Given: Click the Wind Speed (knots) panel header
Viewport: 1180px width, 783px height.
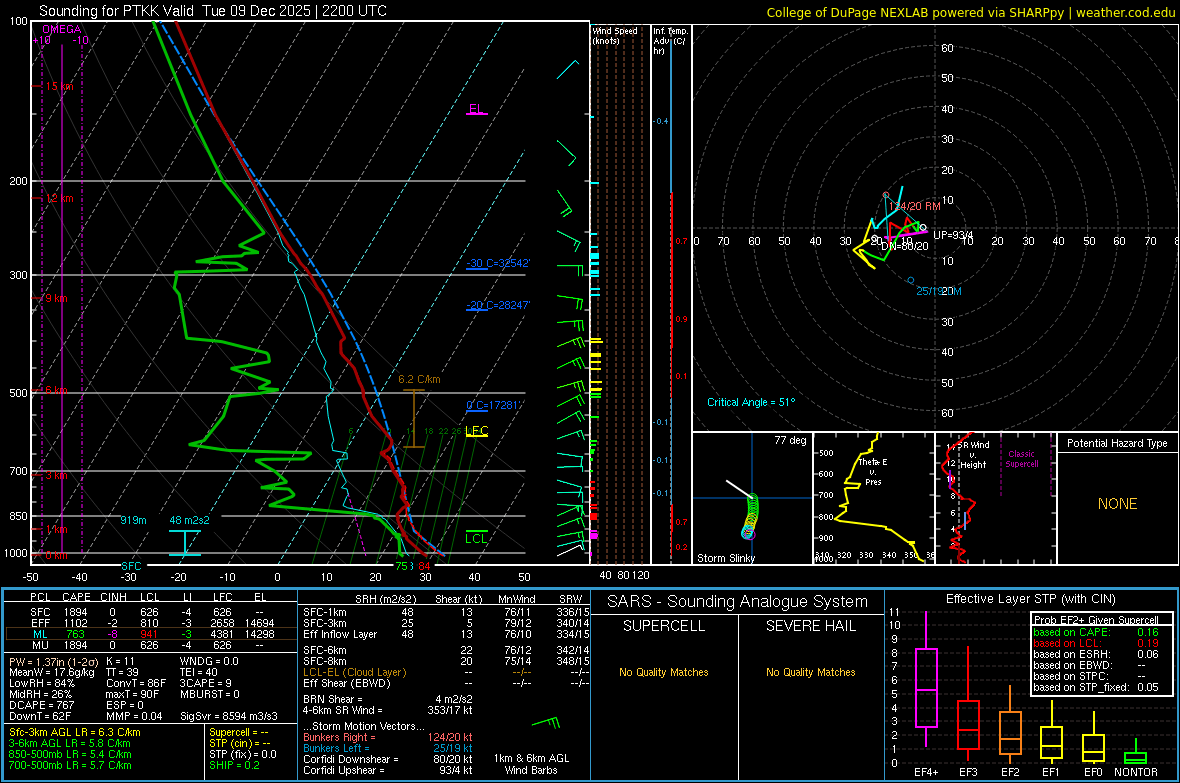Looking at the screenshot, I should pos(615,35).
